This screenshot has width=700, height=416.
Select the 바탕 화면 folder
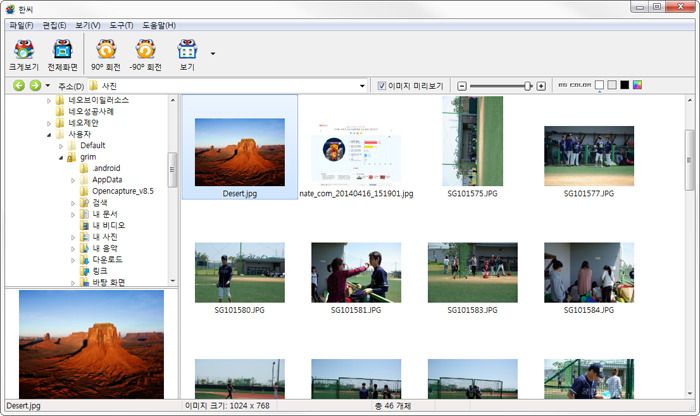pos(108,282)
